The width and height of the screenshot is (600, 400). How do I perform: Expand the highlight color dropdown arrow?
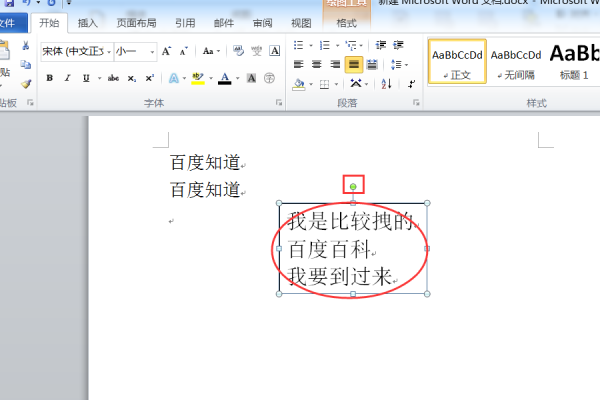[211, 78]
